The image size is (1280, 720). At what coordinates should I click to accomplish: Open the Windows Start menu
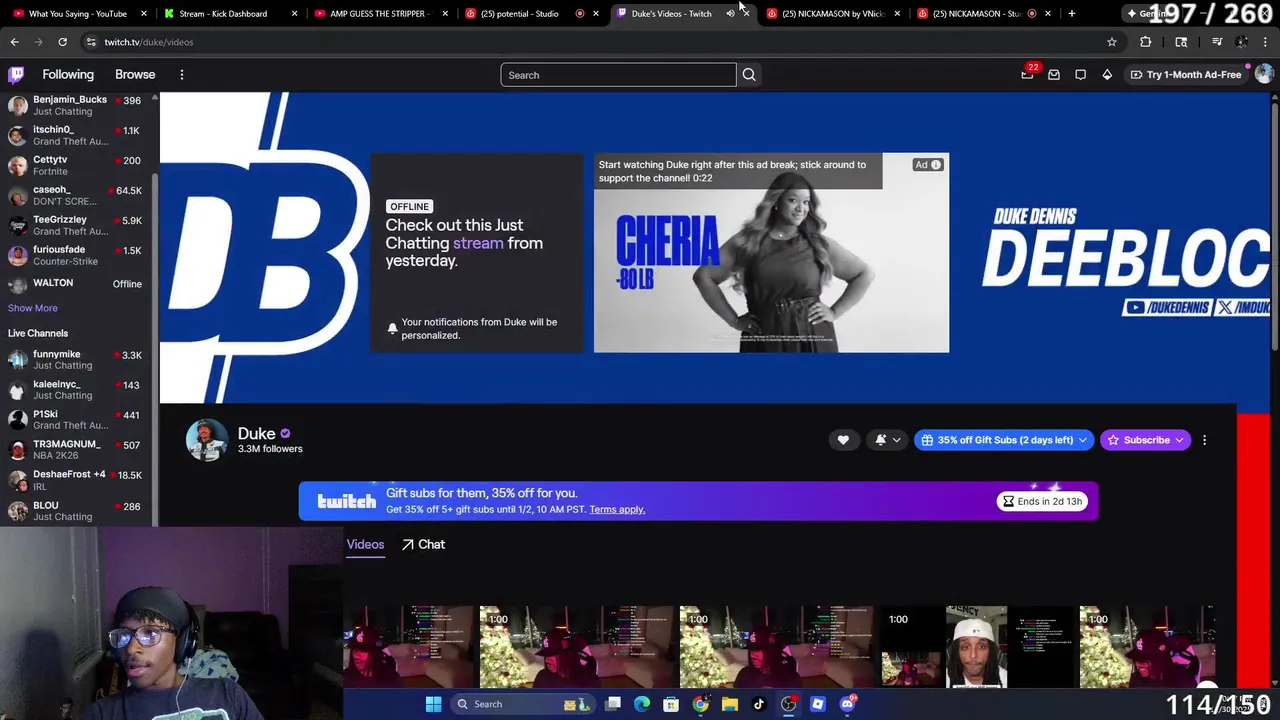[433, 704]
